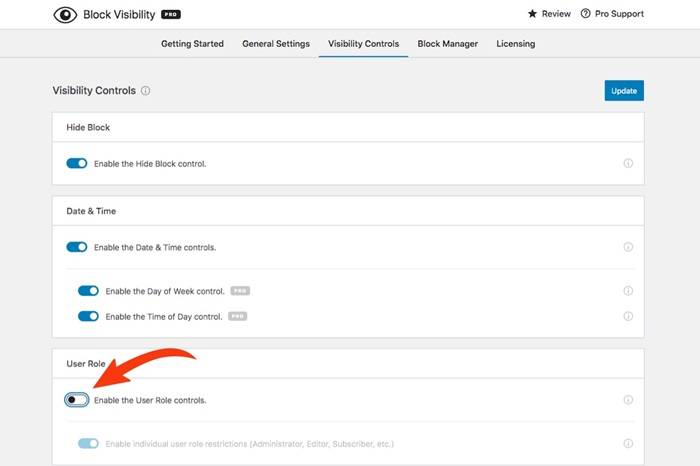Click PRO badge beside Day of Week control

[240, 291]
